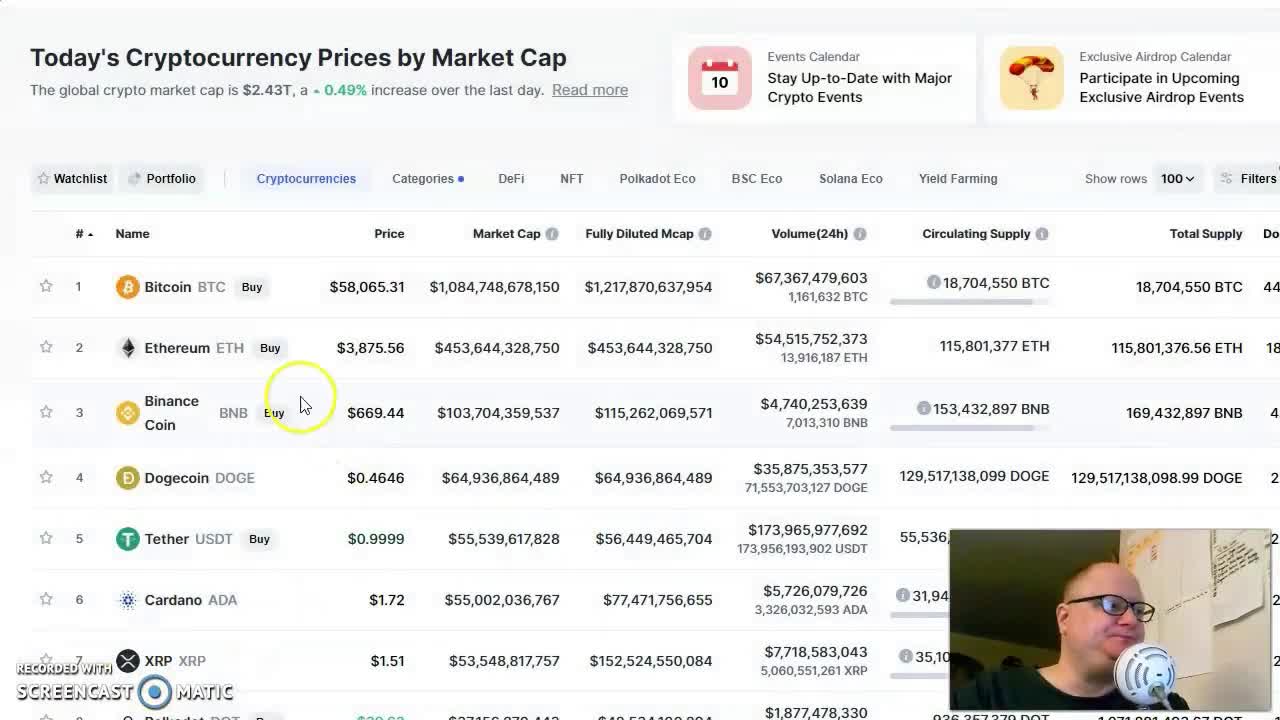Click the Cardano logo icon
The width and height of the screenshot is (1280, 720).
pyautogui.click(x=127, y=600)
